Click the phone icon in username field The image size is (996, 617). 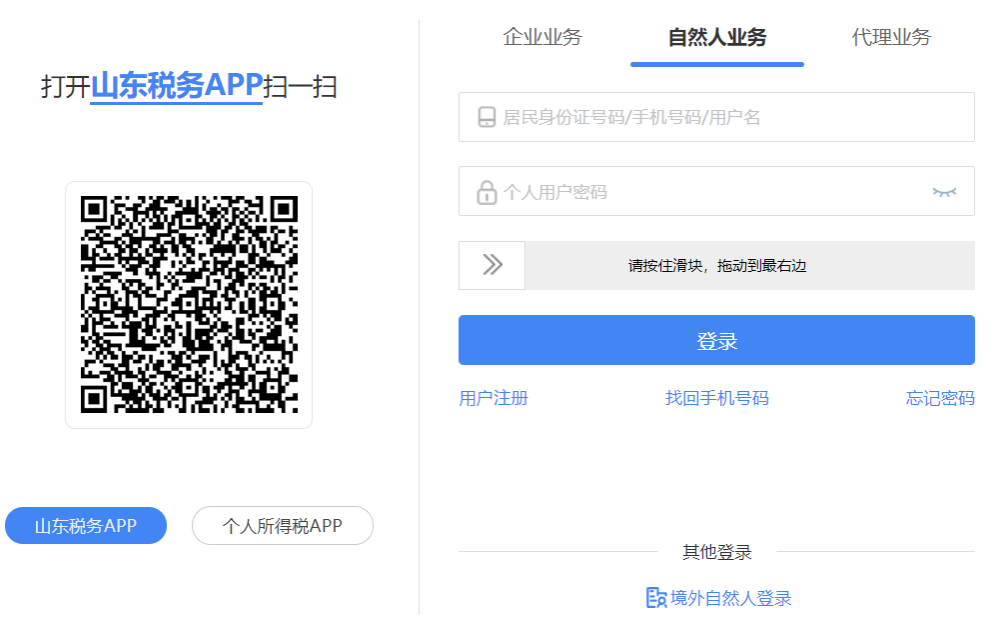coord(487,117)
